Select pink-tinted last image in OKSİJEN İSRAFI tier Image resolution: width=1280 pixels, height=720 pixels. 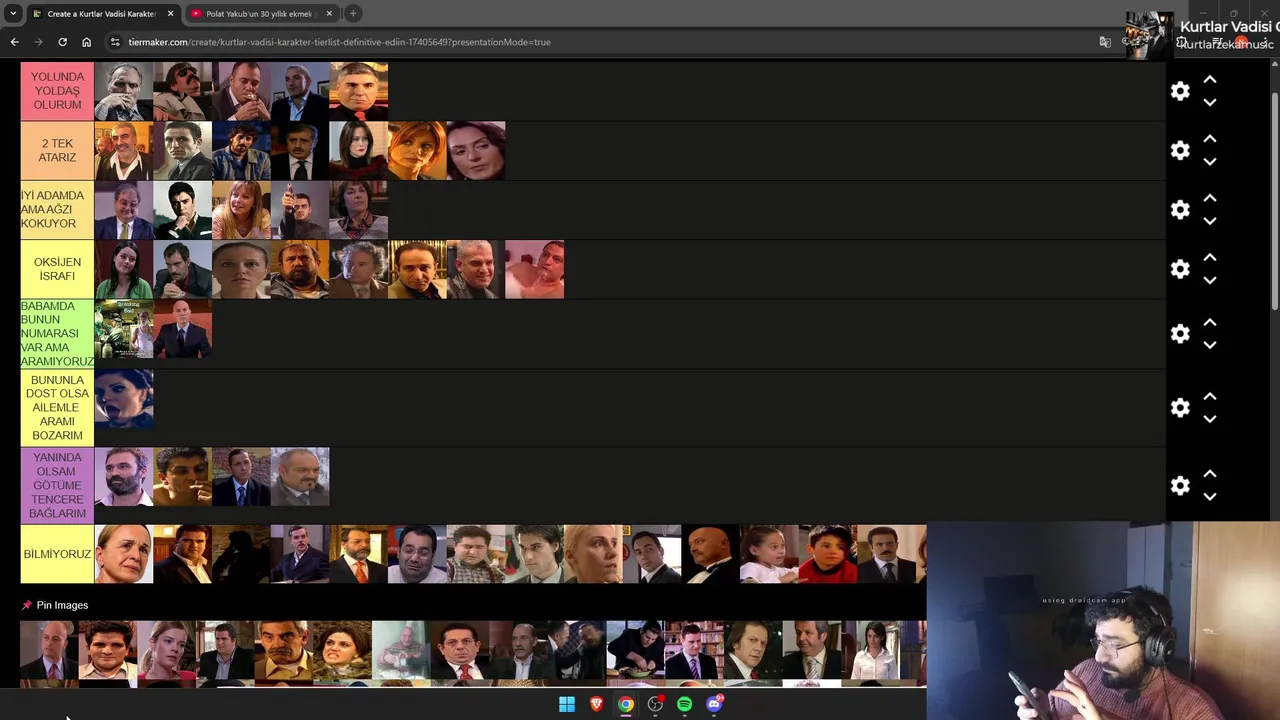[x=535, y=269]
